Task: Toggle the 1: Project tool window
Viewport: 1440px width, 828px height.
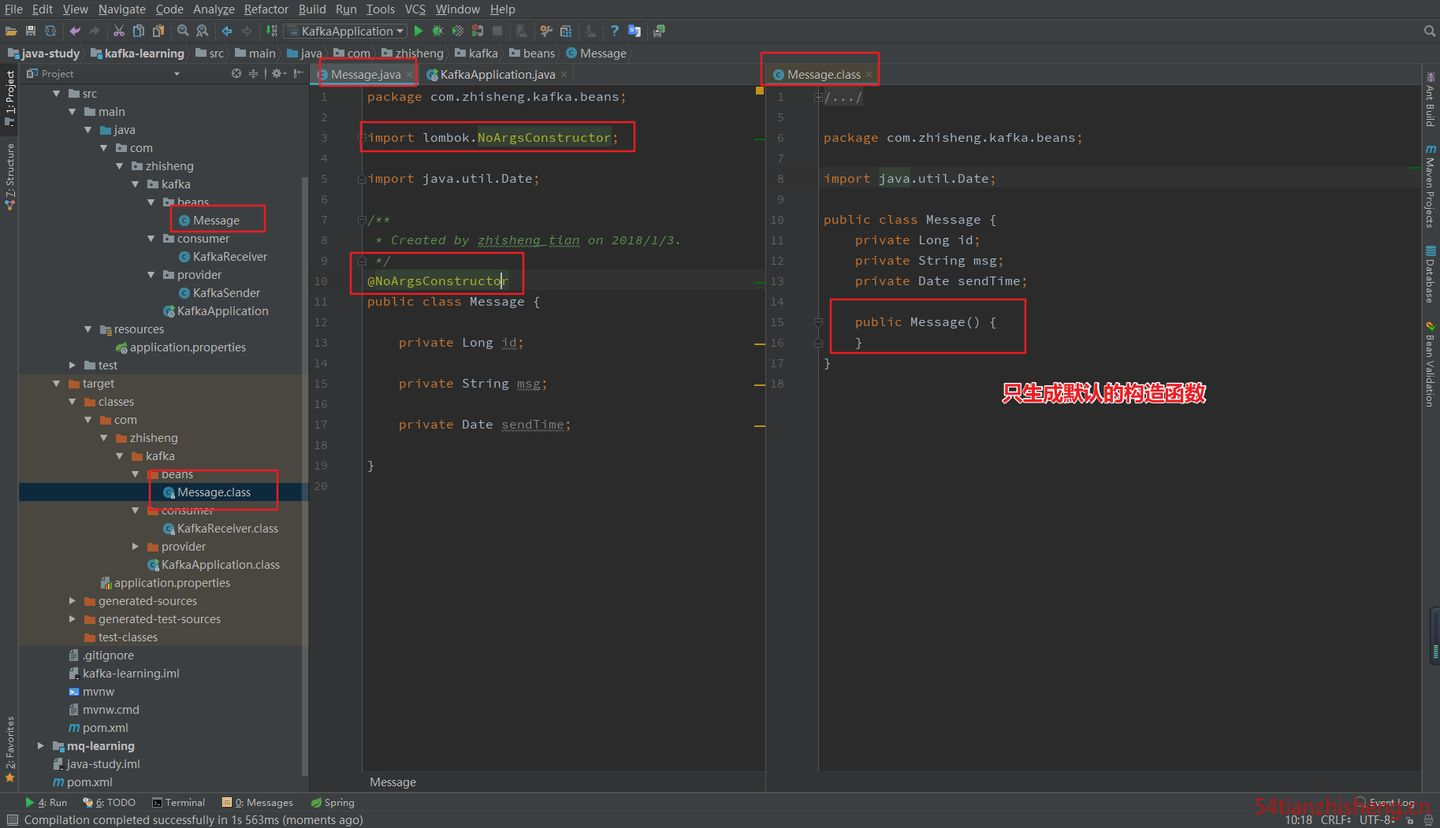Action: pyautogui.click(x=10, y=99)
